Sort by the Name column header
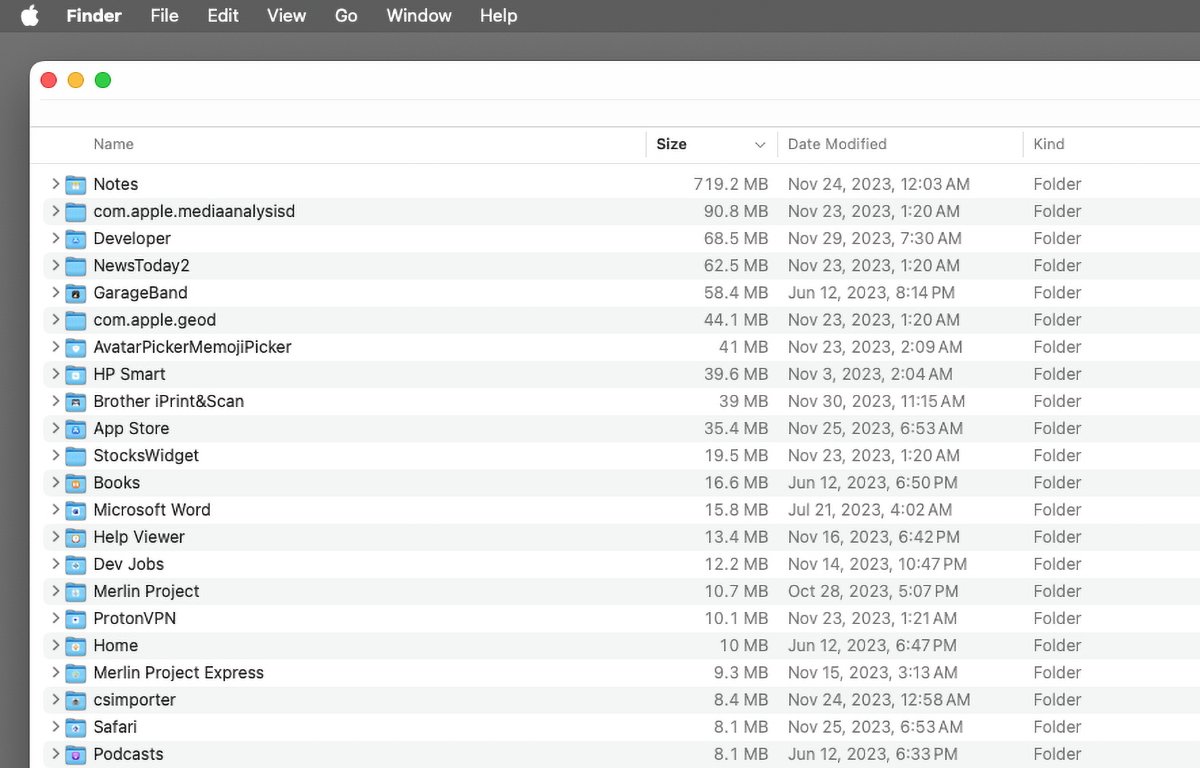Viewport: 1200px width, 768px height. coord(113,144)
